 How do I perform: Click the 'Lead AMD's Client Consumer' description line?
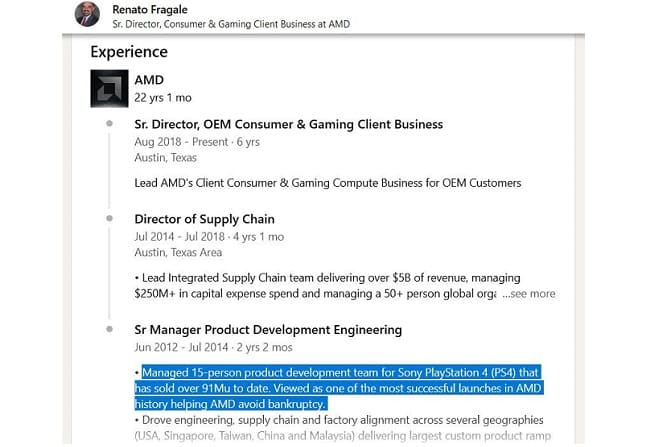click(328, 183)
